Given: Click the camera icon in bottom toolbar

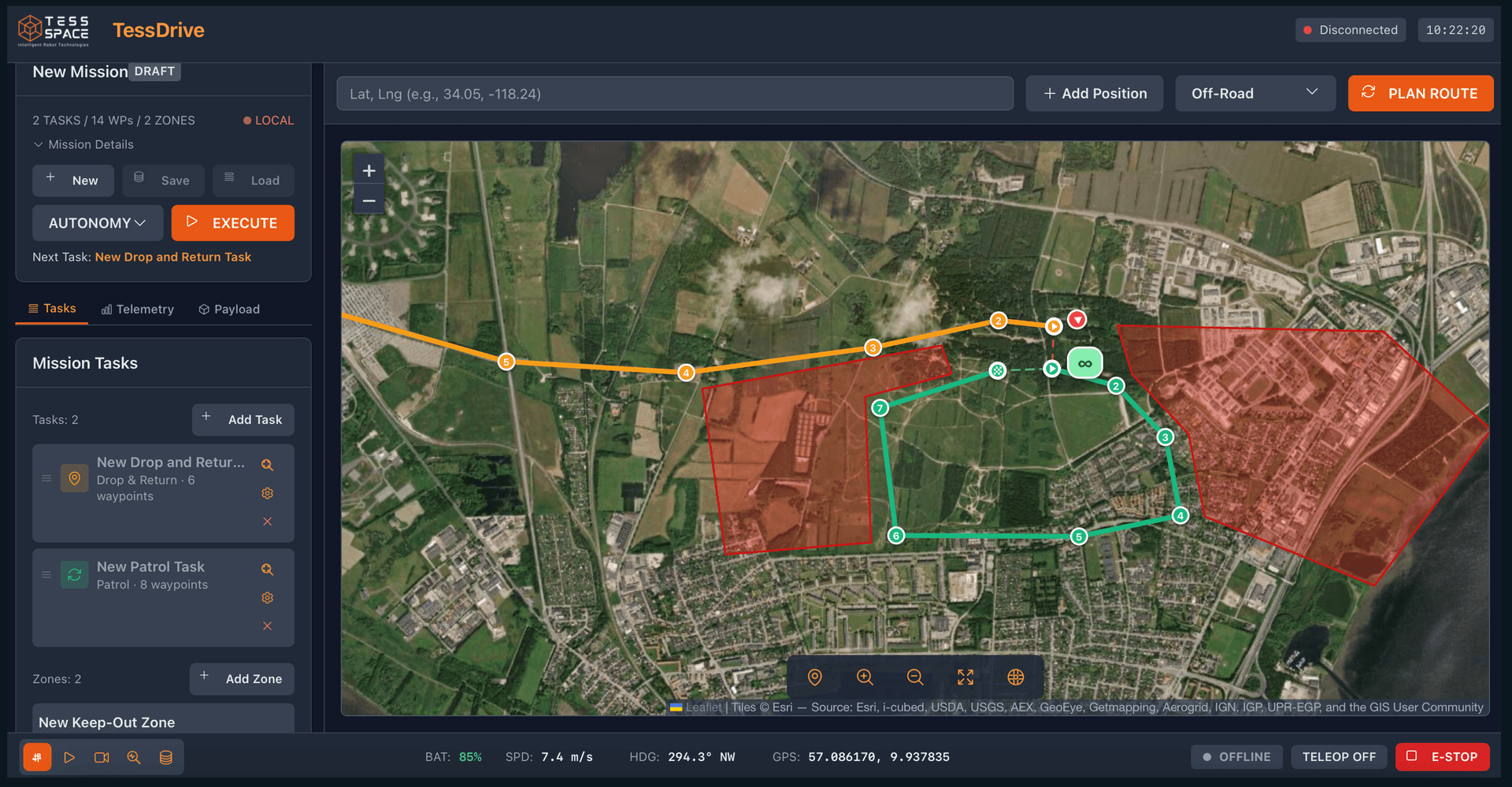Looking at the screenshot, I should (x=102, y=757).
